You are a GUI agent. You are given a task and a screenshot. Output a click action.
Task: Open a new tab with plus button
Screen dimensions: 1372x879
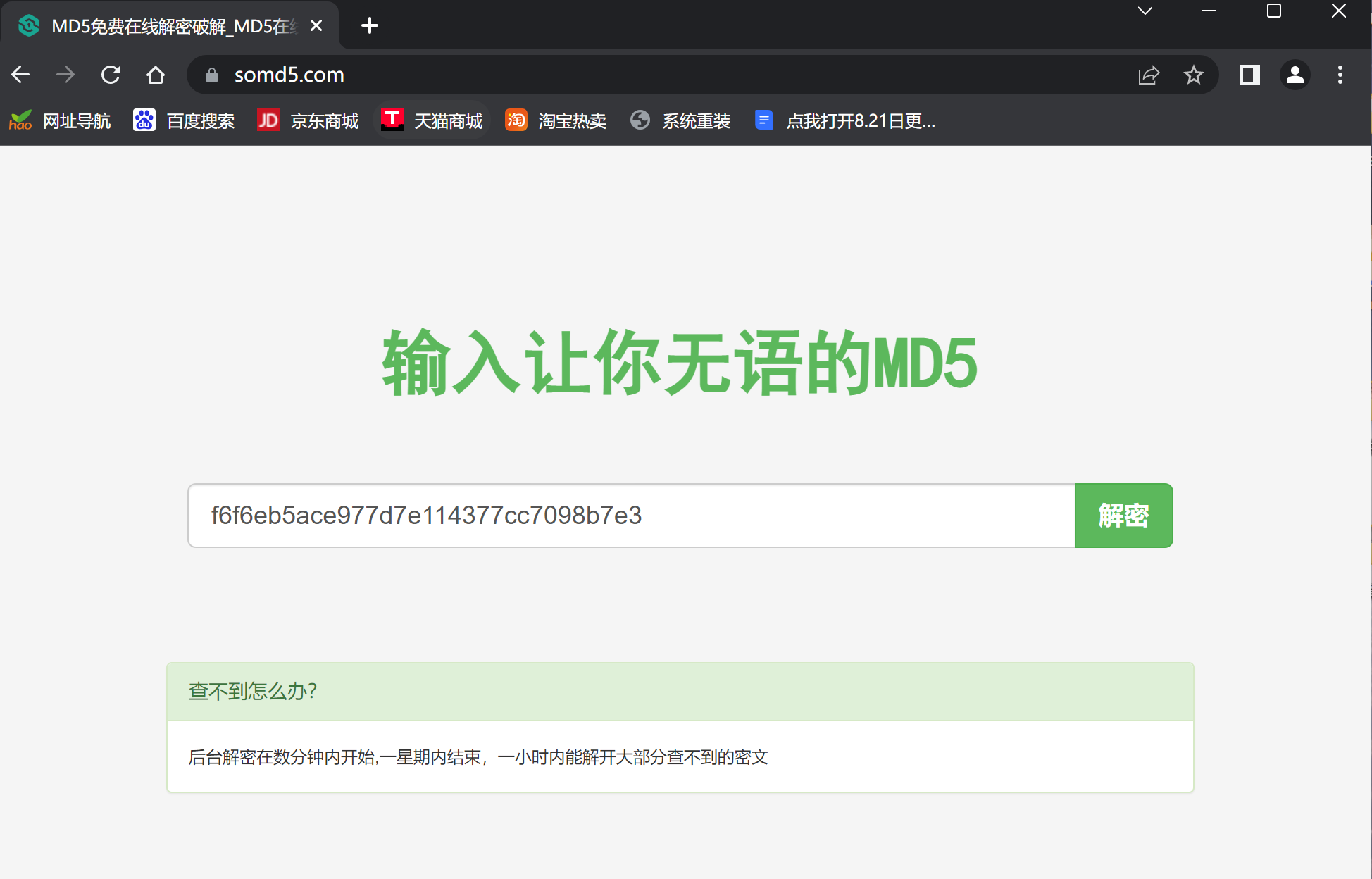[369, 26]
